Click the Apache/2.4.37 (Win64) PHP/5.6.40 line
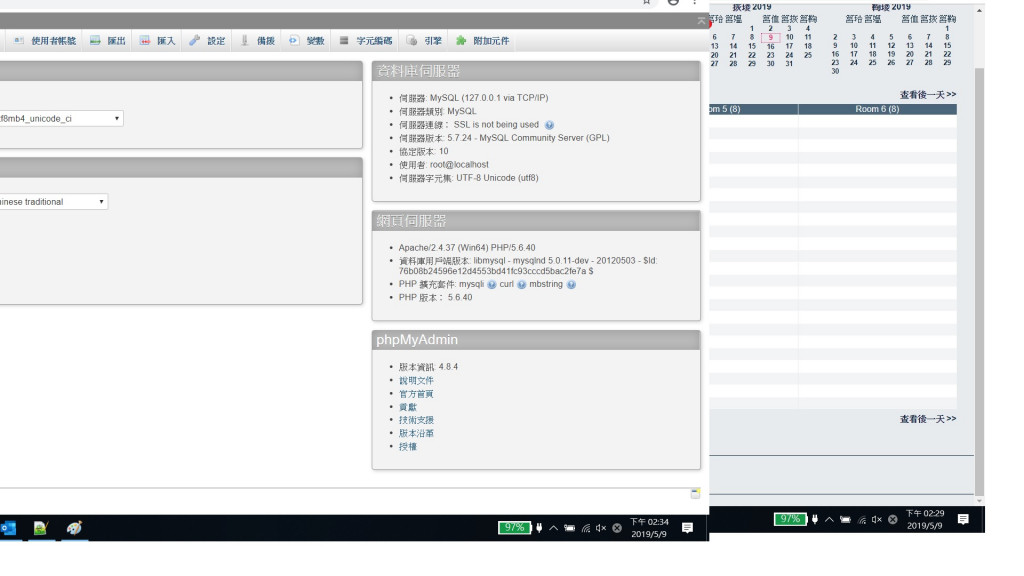The width and height of the screenshot is (1024, 576). tap(467, 248)
